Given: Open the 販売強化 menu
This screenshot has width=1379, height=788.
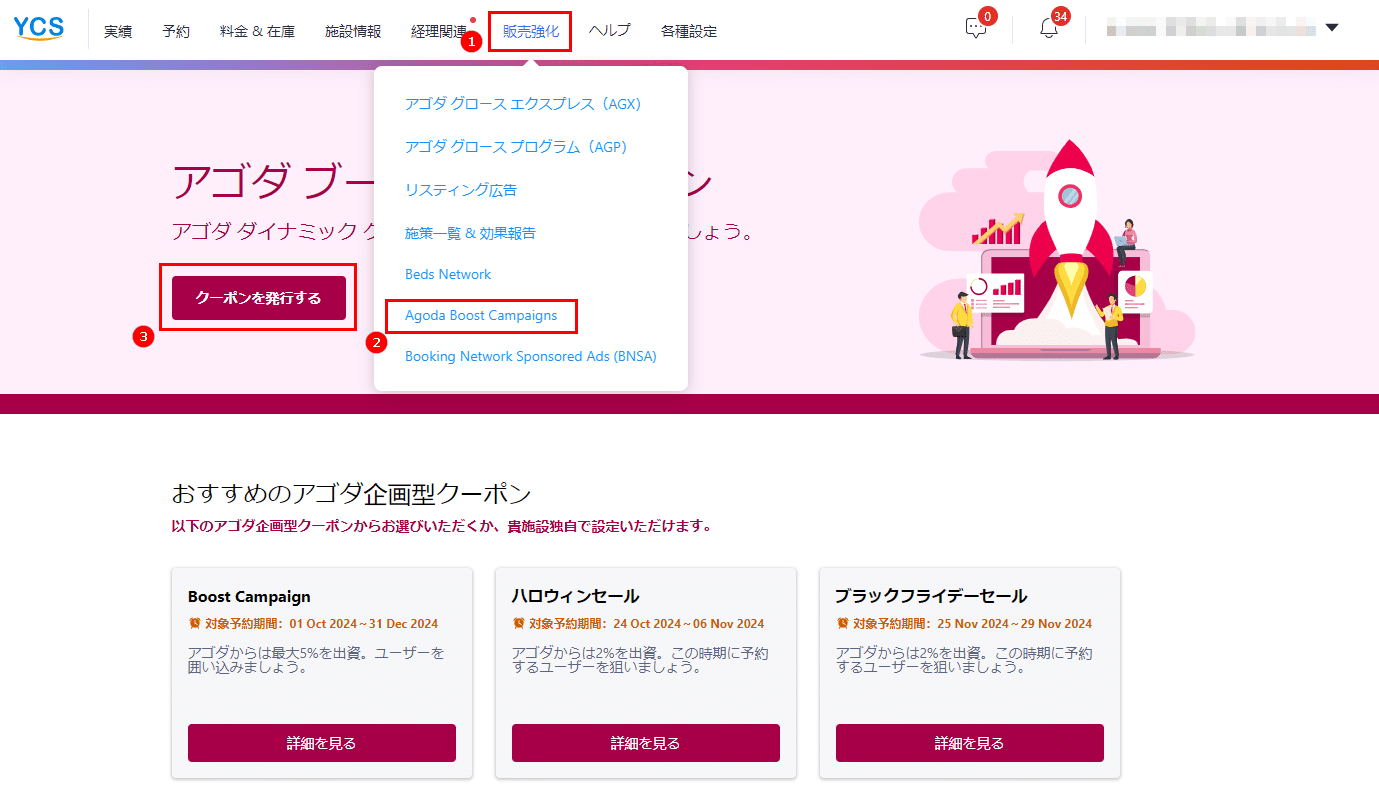Looking at the screenshot, I should point(531,31).
